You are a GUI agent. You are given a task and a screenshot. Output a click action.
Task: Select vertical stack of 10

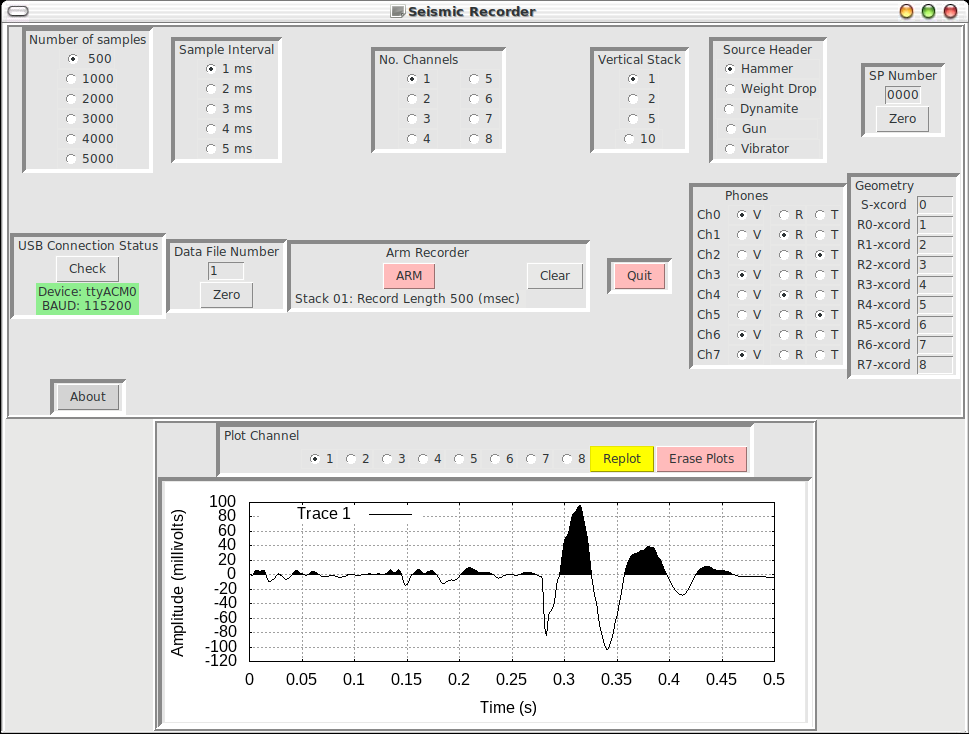(x=631, y=138)
